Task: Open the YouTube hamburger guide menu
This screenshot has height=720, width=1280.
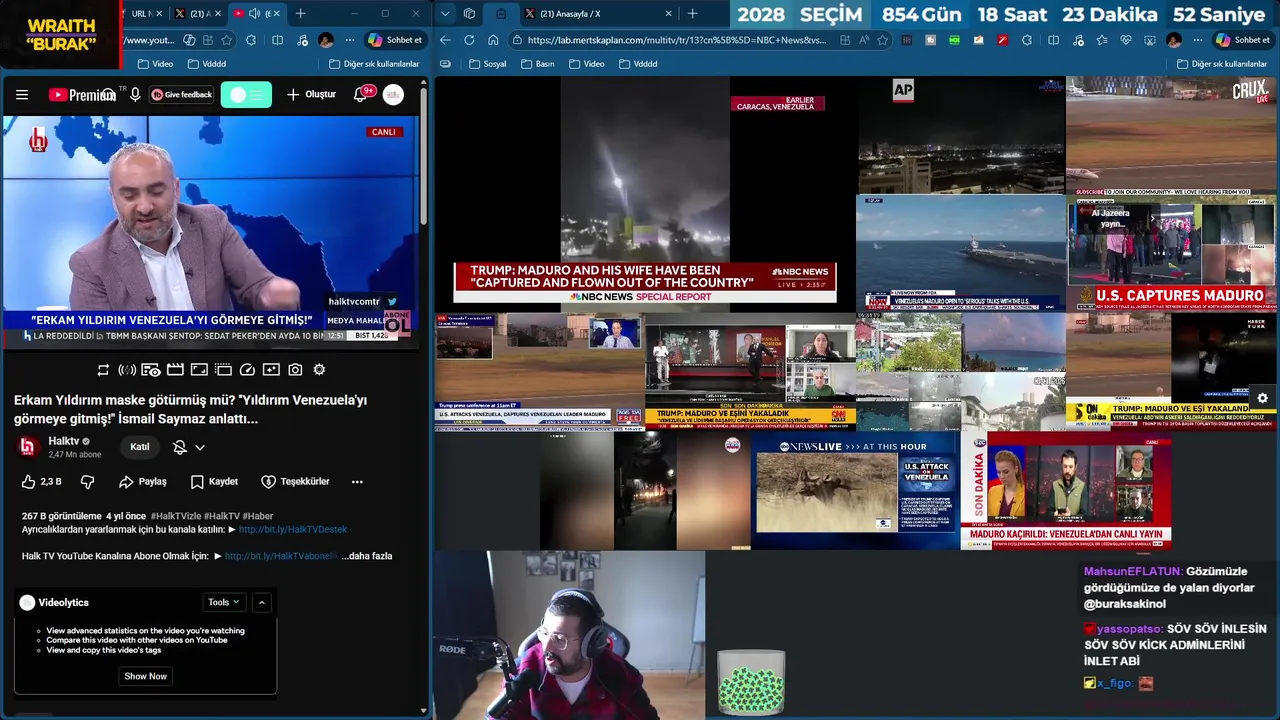Action: point(22,95)
